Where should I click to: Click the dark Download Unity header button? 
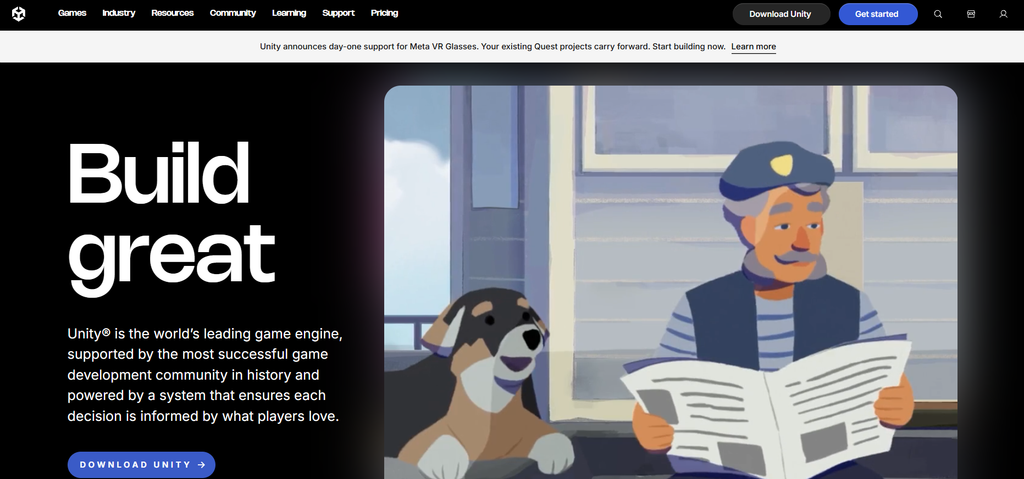[x=781, y=14]
